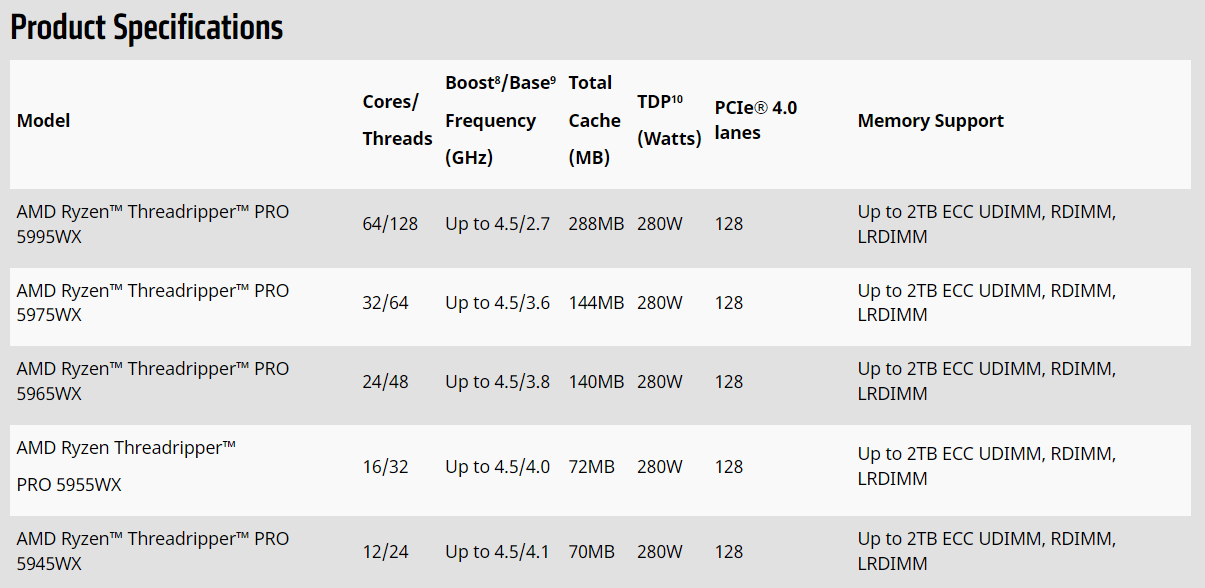1205x588 pixels.
Task: Select the Threadripper PRO 5945WX model cell
Action: [152, 551]
